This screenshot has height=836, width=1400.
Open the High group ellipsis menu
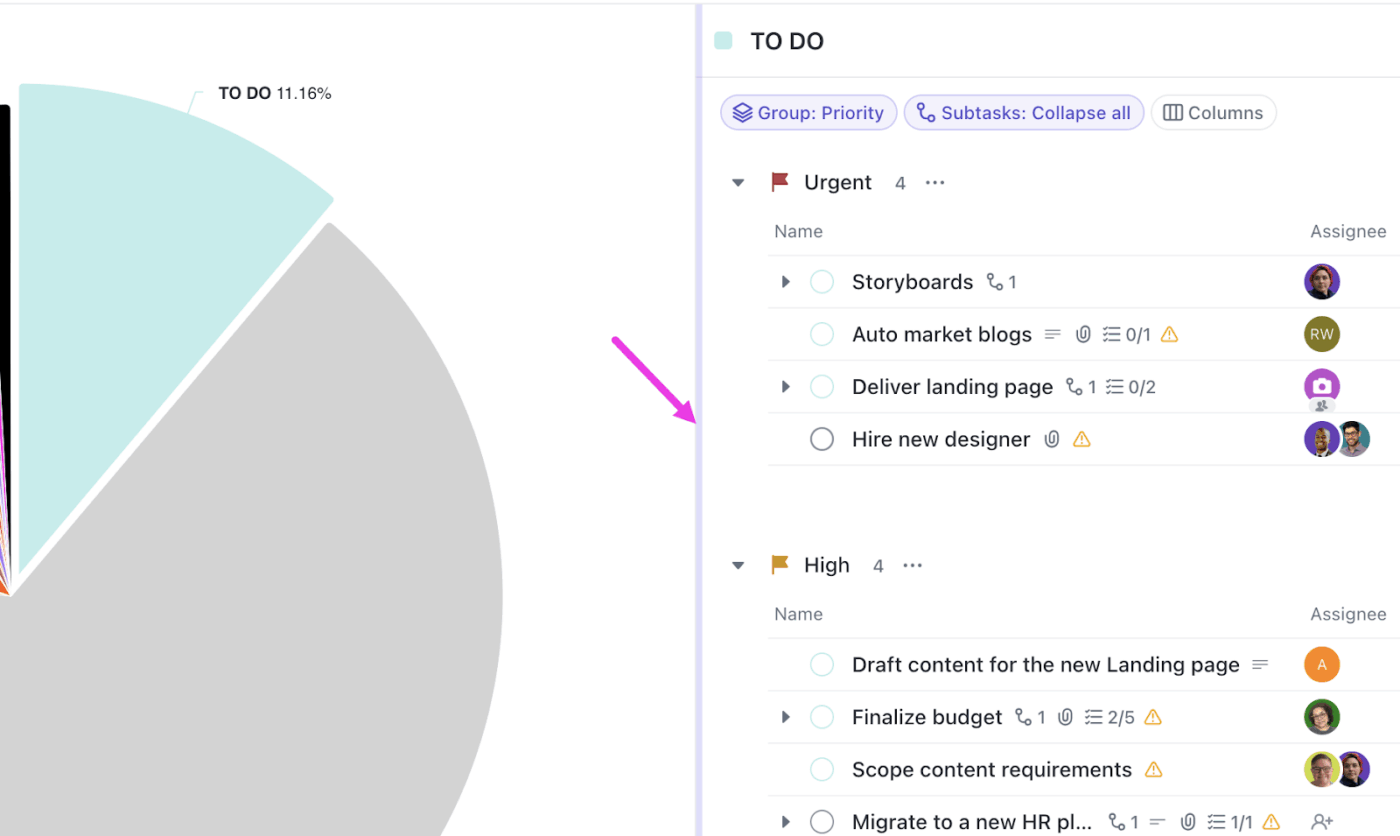pos(912,565)
